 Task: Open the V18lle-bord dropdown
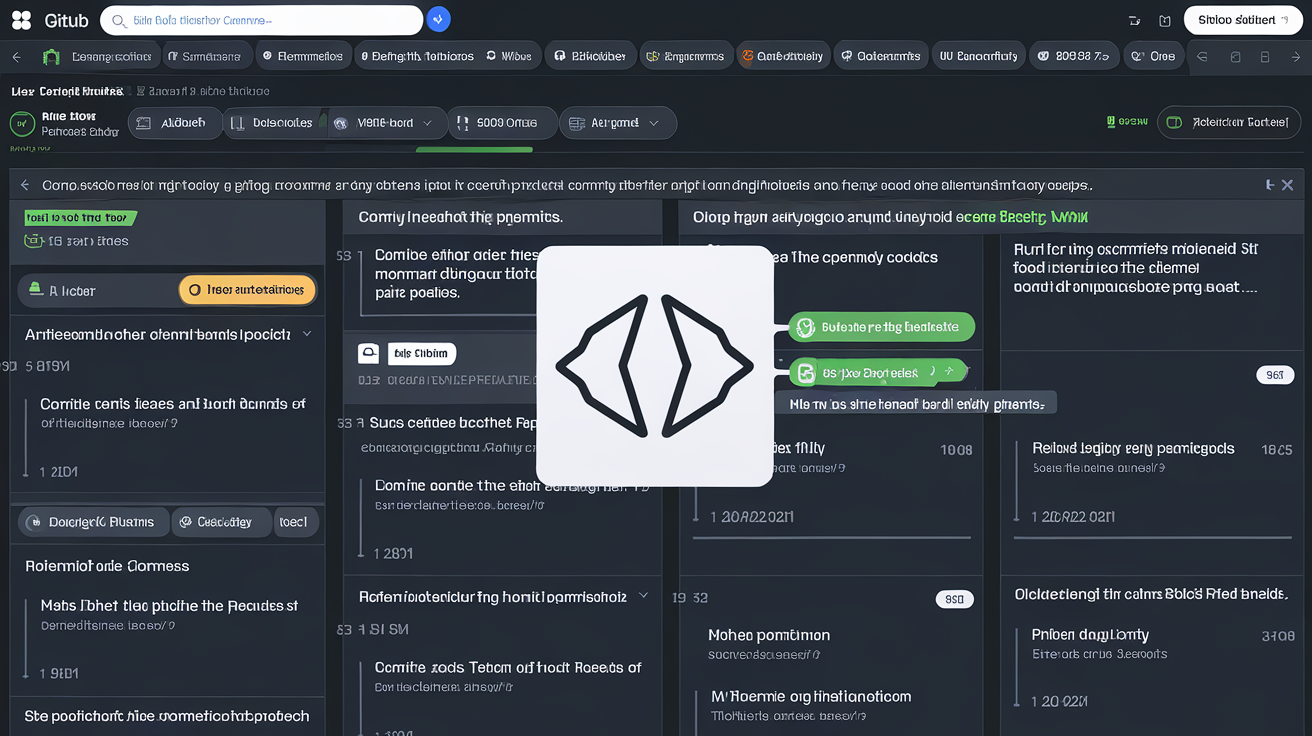pos(385,123)
